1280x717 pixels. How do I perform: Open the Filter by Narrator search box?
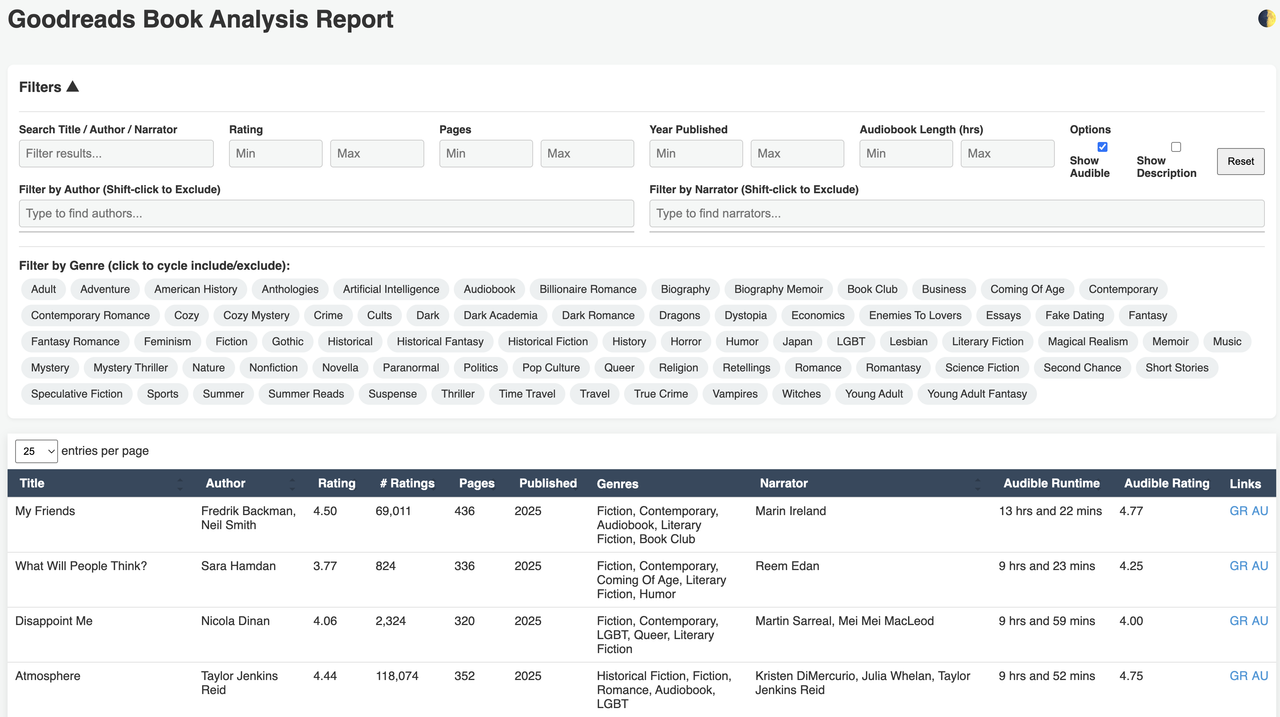pyautogui.click(x=957, y=213)
